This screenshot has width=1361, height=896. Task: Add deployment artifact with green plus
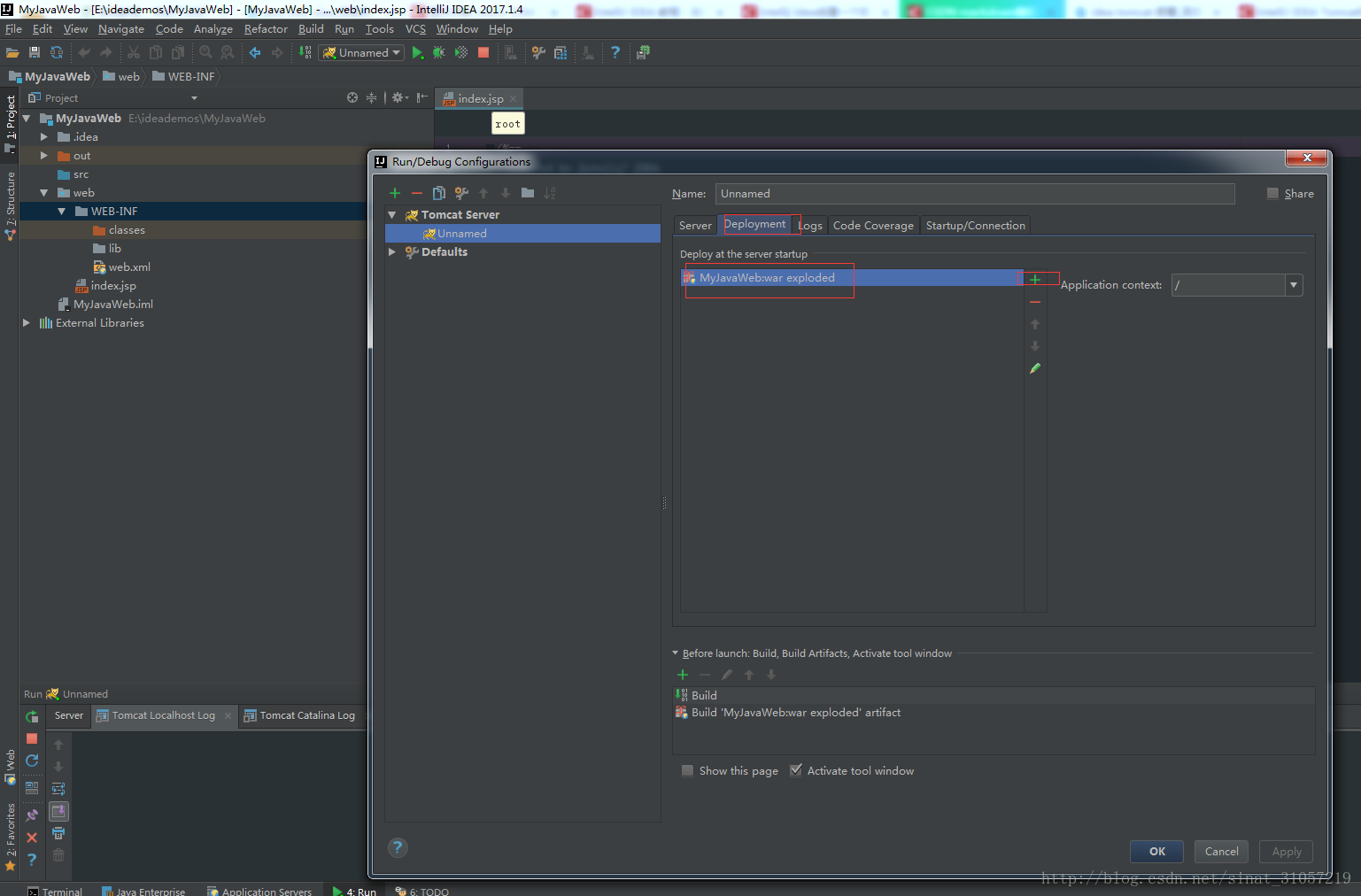[x=1035, y=280]
